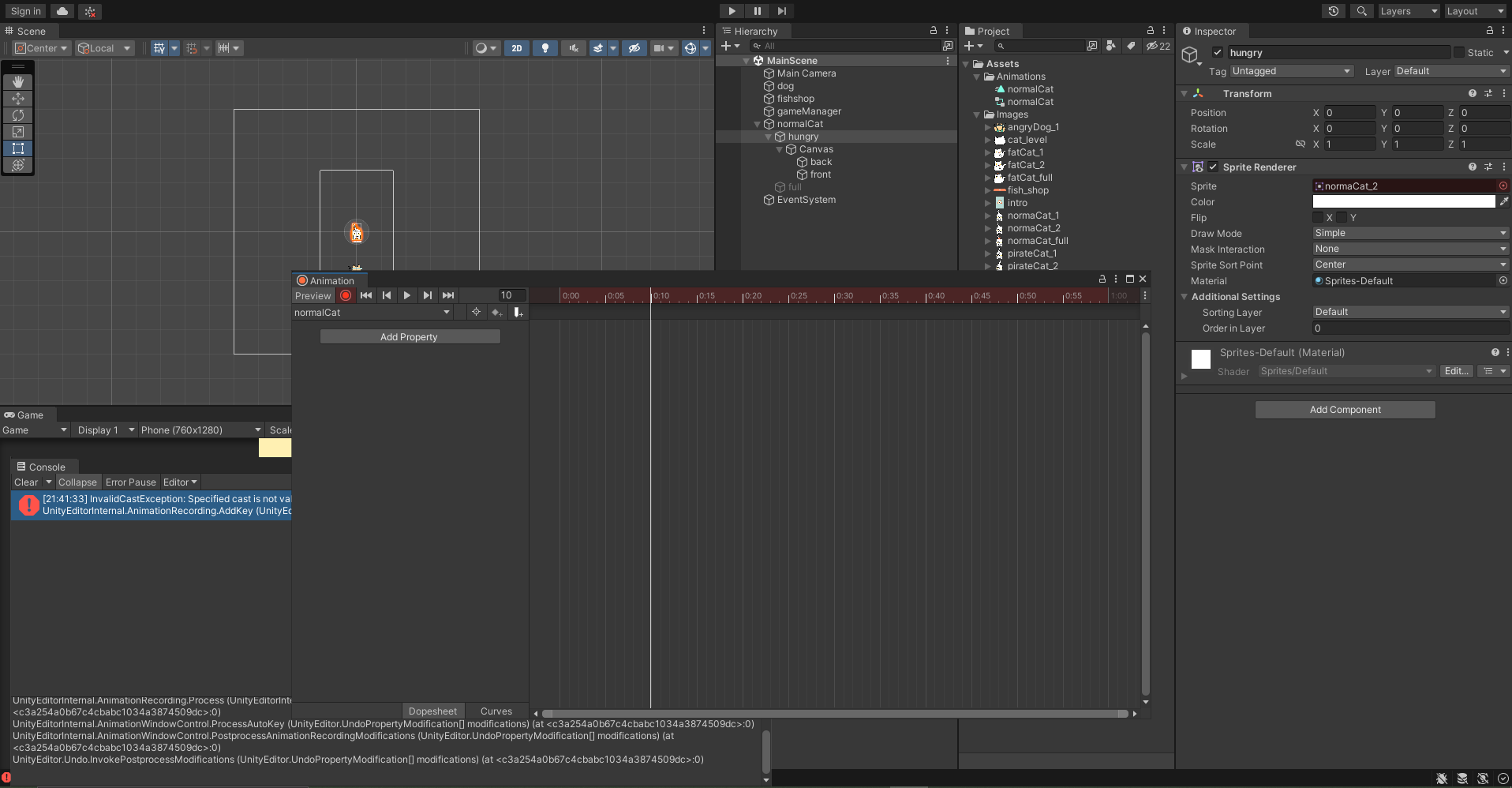Click the editor Step button
The image size is (1512, 788).
(781, 11)
